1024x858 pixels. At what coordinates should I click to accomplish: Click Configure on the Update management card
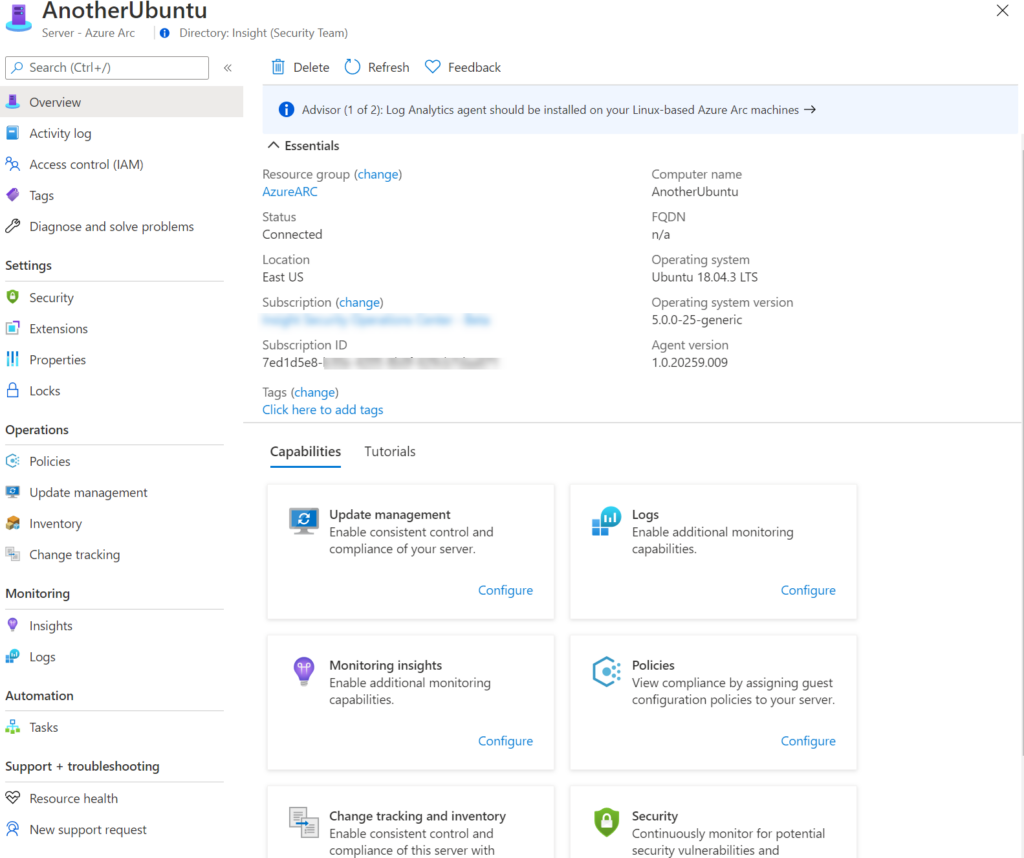pos(505,590)
